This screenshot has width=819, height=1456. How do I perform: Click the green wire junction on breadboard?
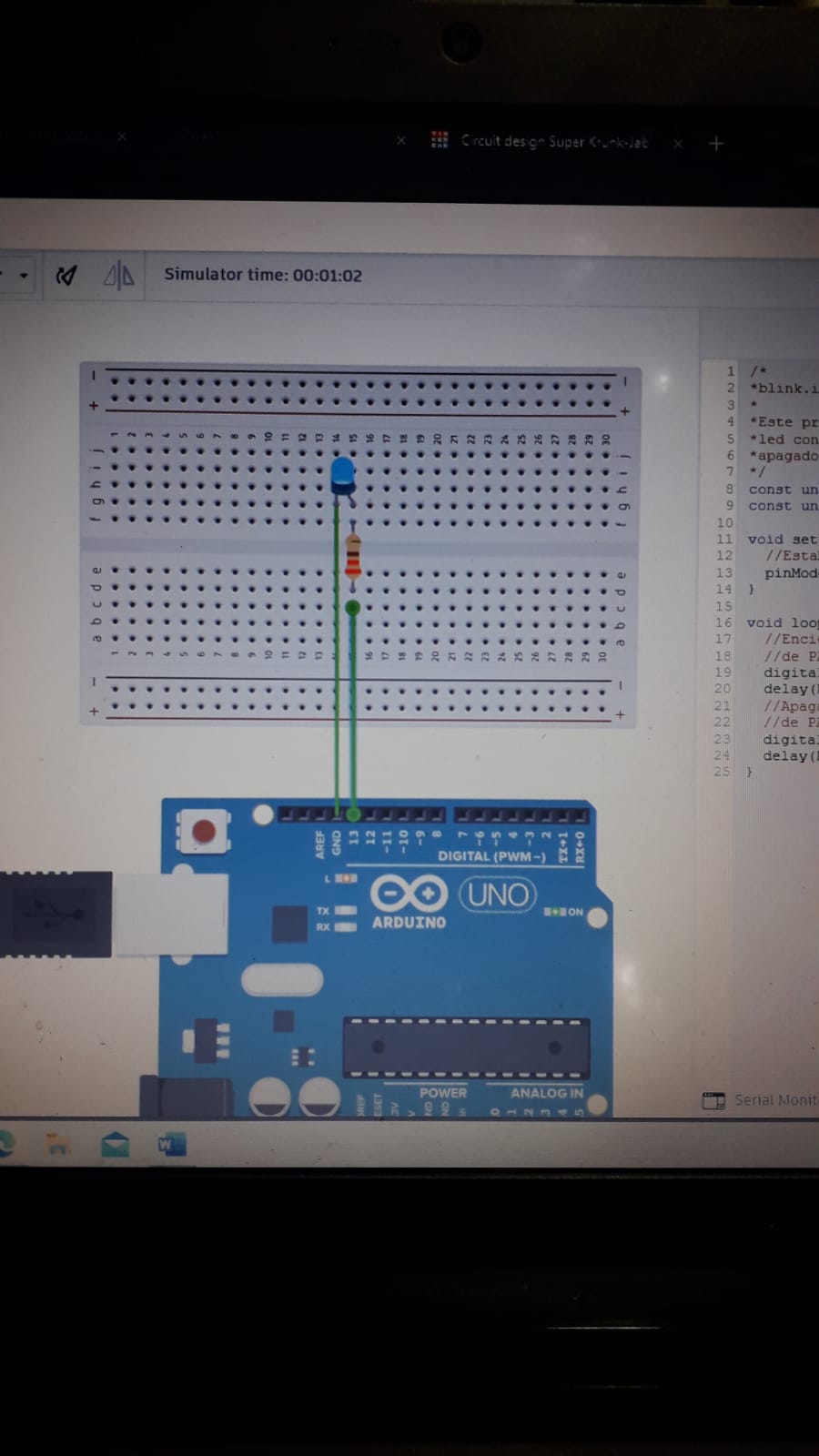click(353, 607)
